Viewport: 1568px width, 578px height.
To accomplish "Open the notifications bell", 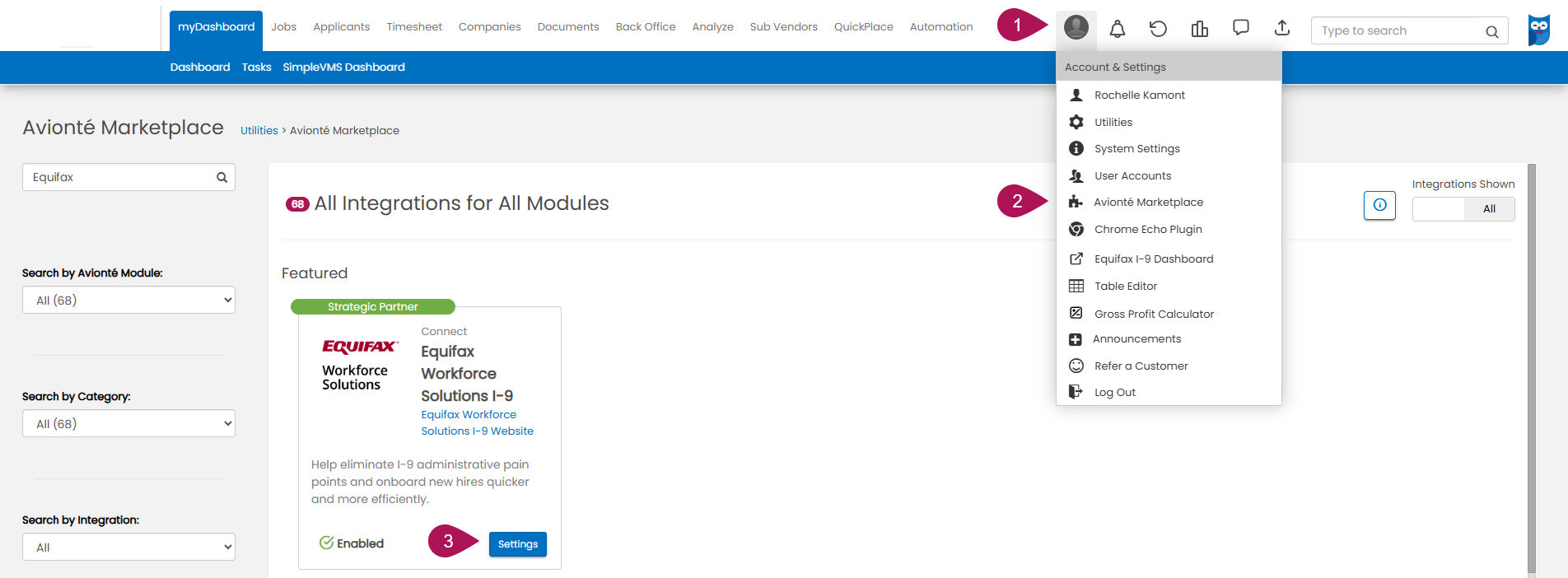I will [1118, 30].
